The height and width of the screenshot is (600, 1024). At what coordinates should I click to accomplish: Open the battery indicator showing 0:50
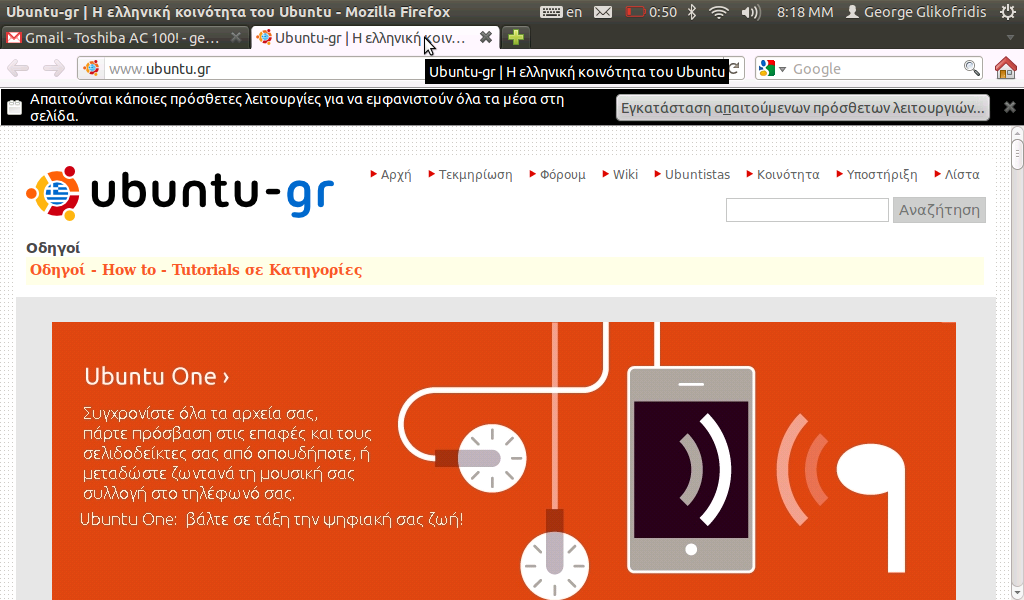(651, 12)
